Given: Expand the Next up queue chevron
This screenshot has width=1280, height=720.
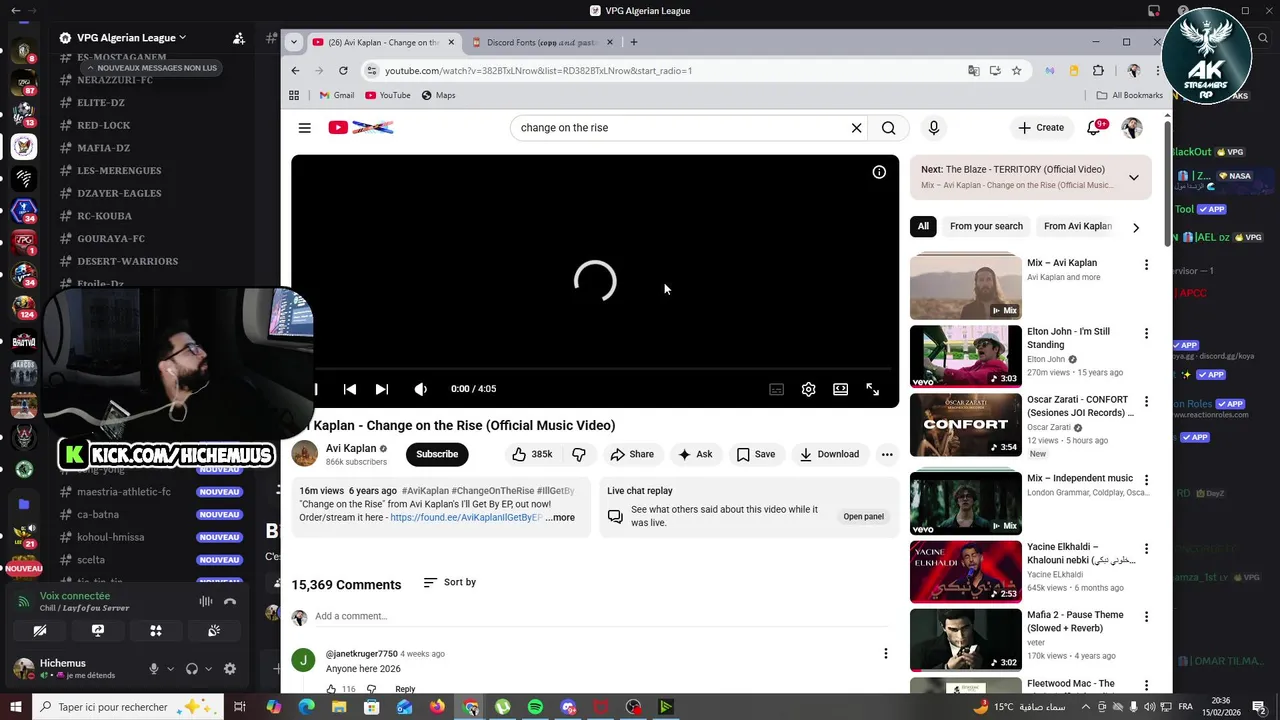Looking at the screenshot, I should pos(1133,178).
